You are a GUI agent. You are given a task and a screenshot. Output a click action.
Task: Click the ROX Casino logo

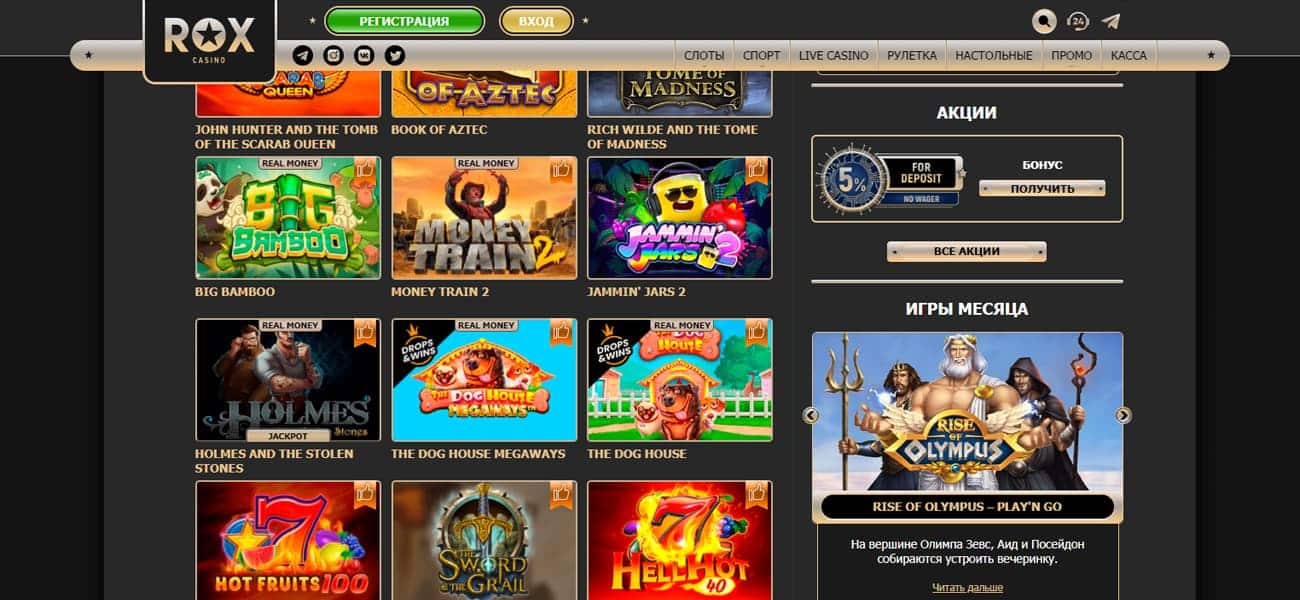[x=209, y=39]
